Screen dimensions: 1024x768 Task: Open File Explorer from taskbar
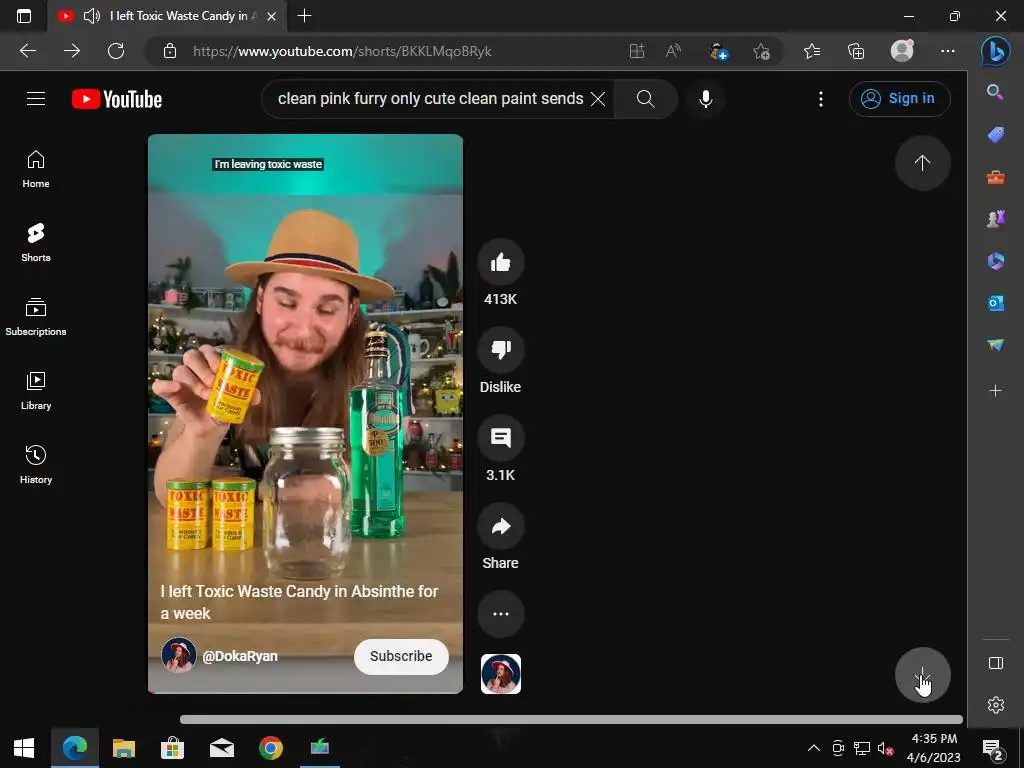(123, 748)
